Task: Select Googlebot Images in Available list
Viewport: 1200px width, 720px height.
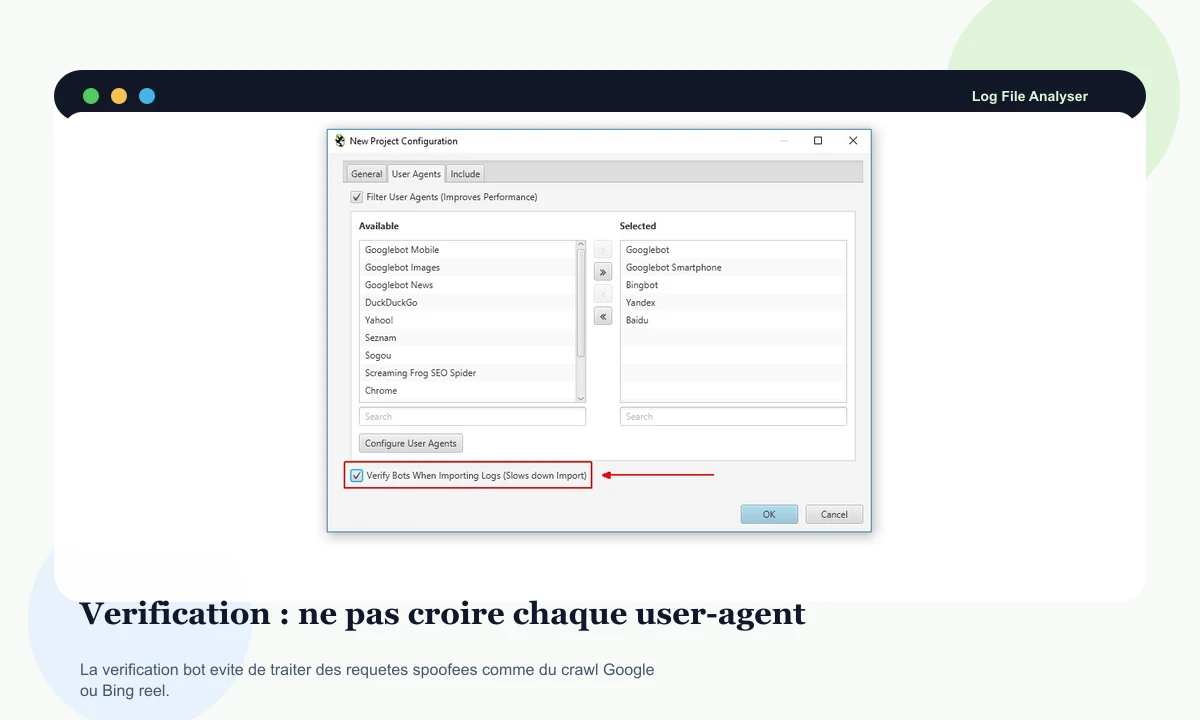Action: coord(467,267)
